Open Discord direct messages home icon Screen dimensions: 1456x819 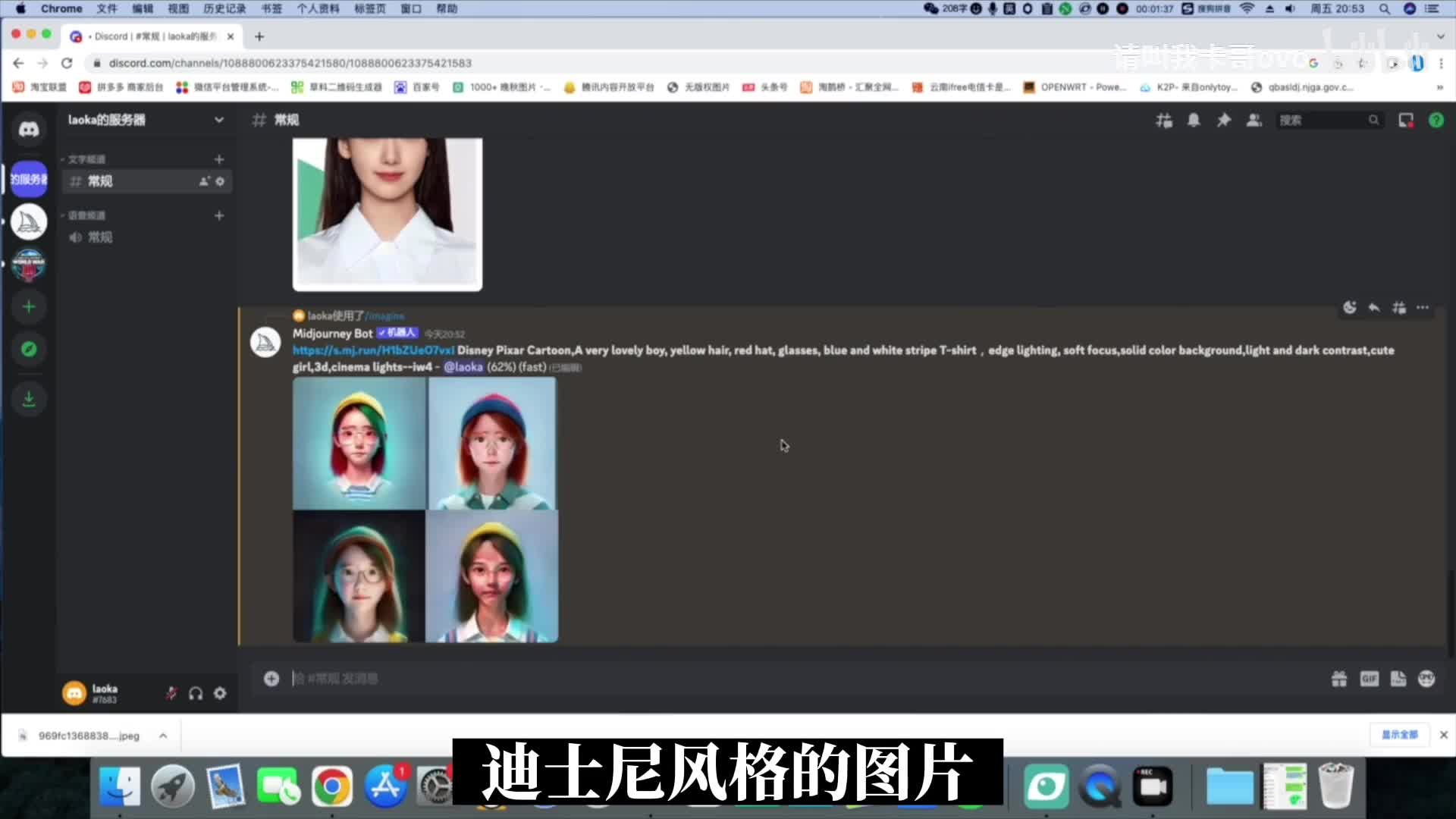click(29, 130)
